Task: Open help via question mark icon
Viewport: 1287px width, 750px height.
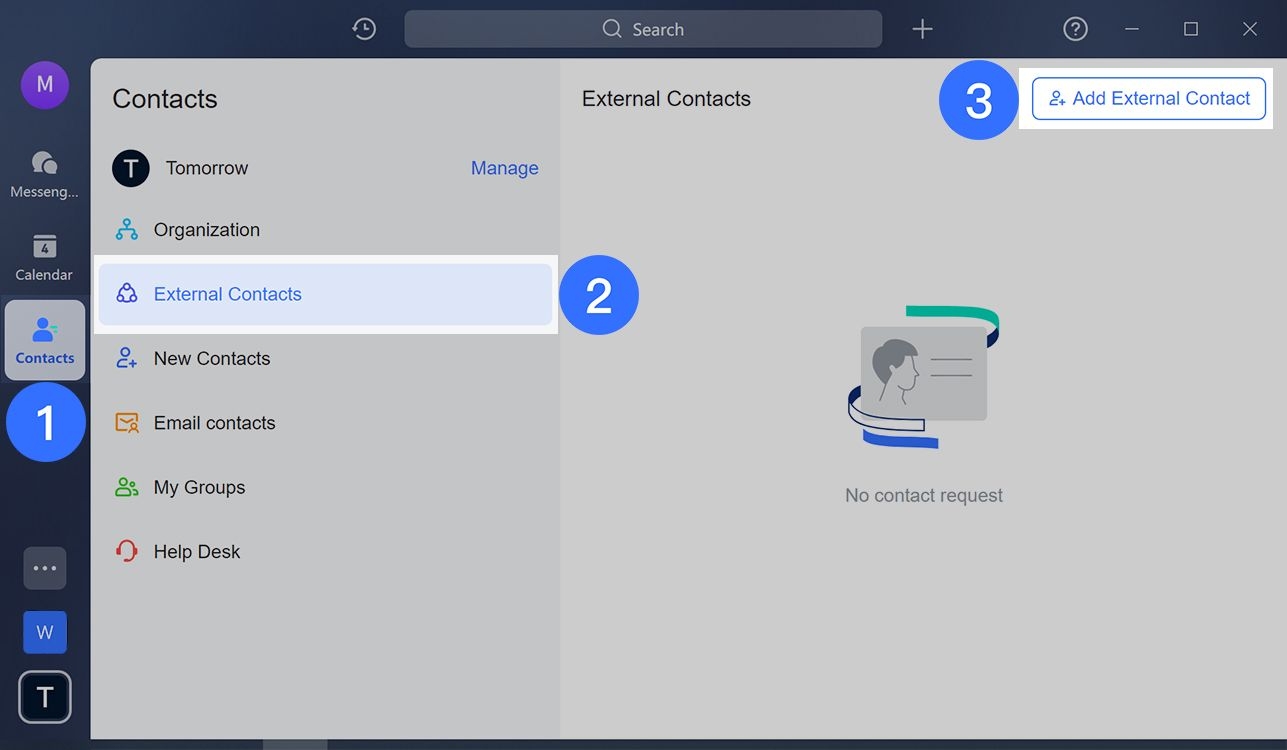Action: 1074,28
